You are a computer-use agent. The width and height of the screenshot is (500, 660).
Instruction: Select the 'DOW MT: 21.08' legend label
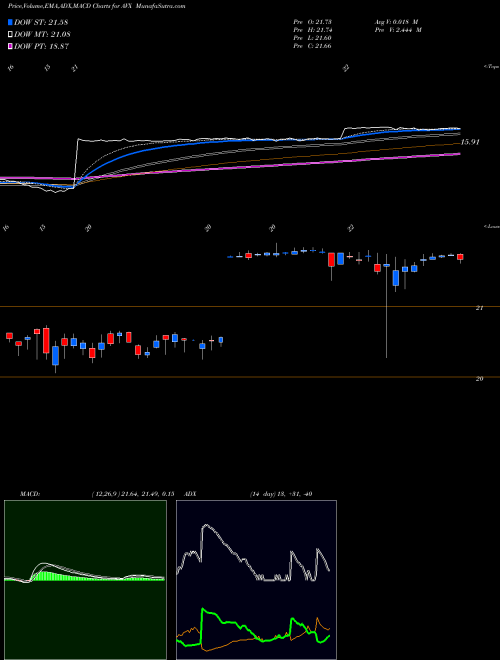(42, 35)
